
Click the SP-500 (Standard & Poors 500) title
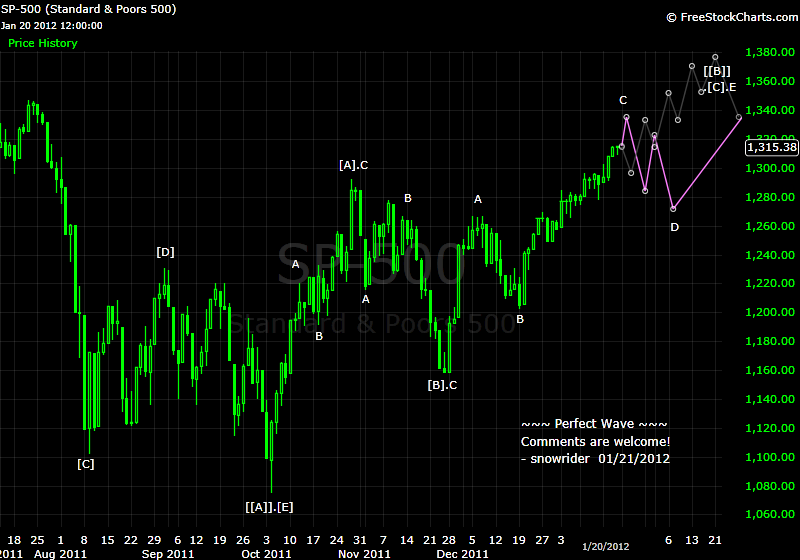tap(88, 9)
